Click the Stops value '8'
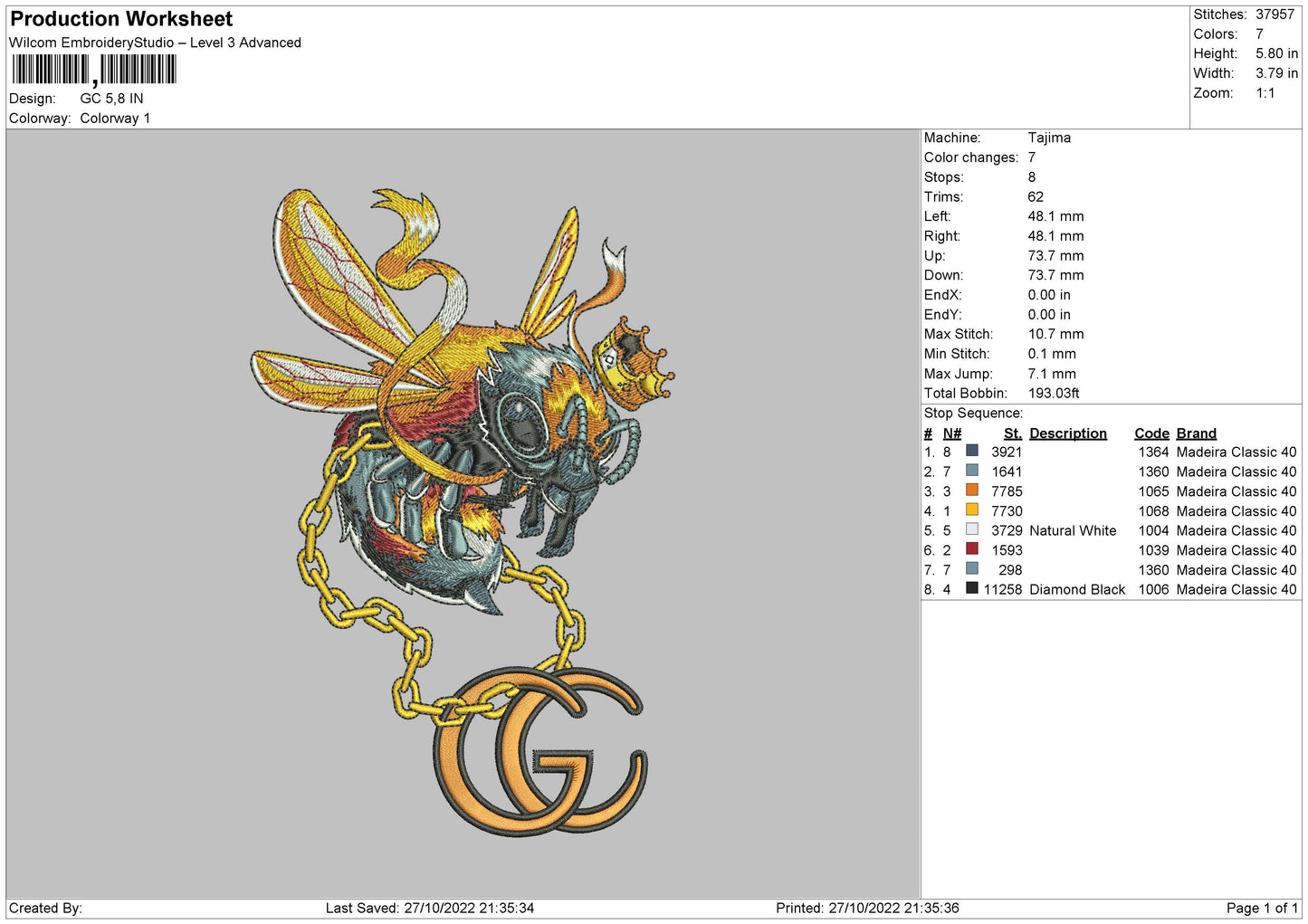Screen dimensions: 1308x924 (1032, 177)
